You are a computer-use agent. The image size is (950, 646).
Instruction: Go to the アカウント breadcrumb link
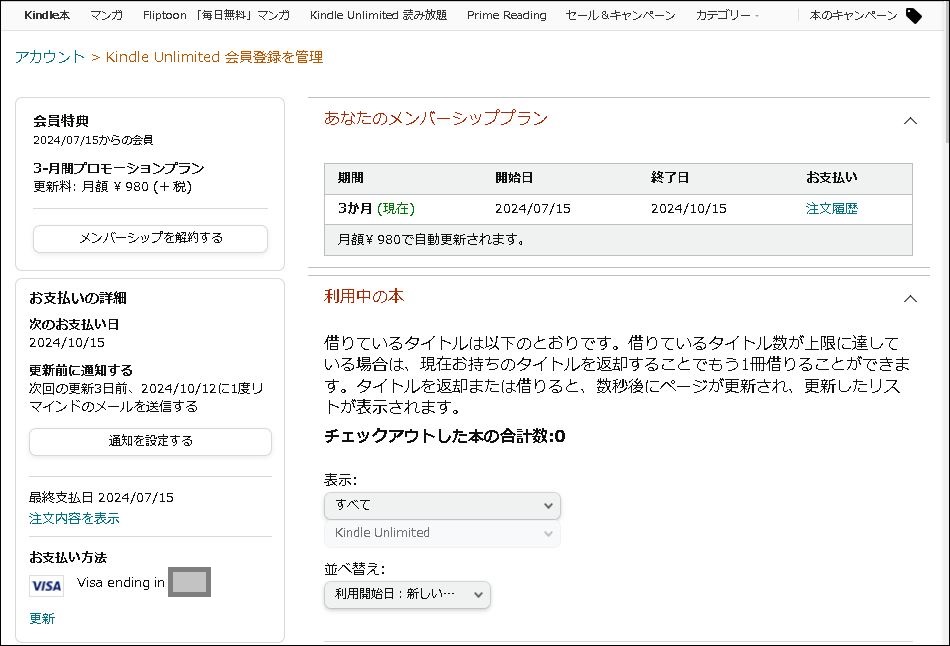pyautogui.click(x=50, y=57)
